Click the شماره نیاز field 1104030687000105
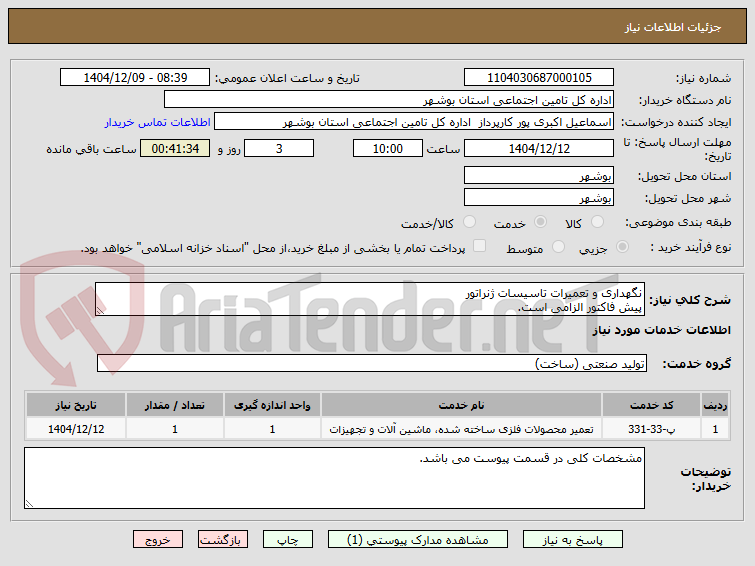The width and height of the screenshot is (755, 566). coord(539,78)
